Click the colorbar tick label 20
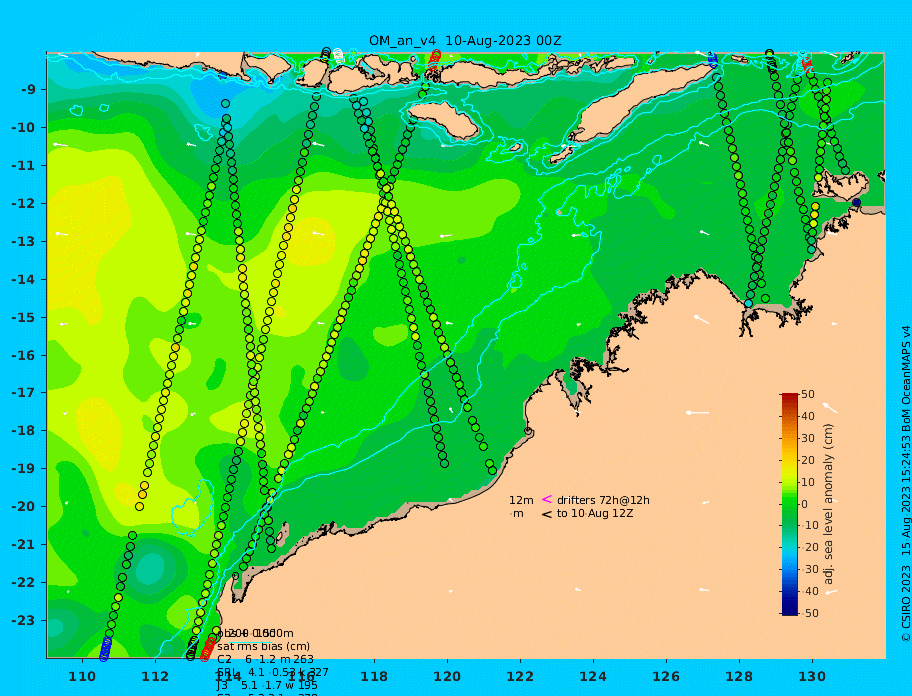912x696 pixels. pos(808,461)
